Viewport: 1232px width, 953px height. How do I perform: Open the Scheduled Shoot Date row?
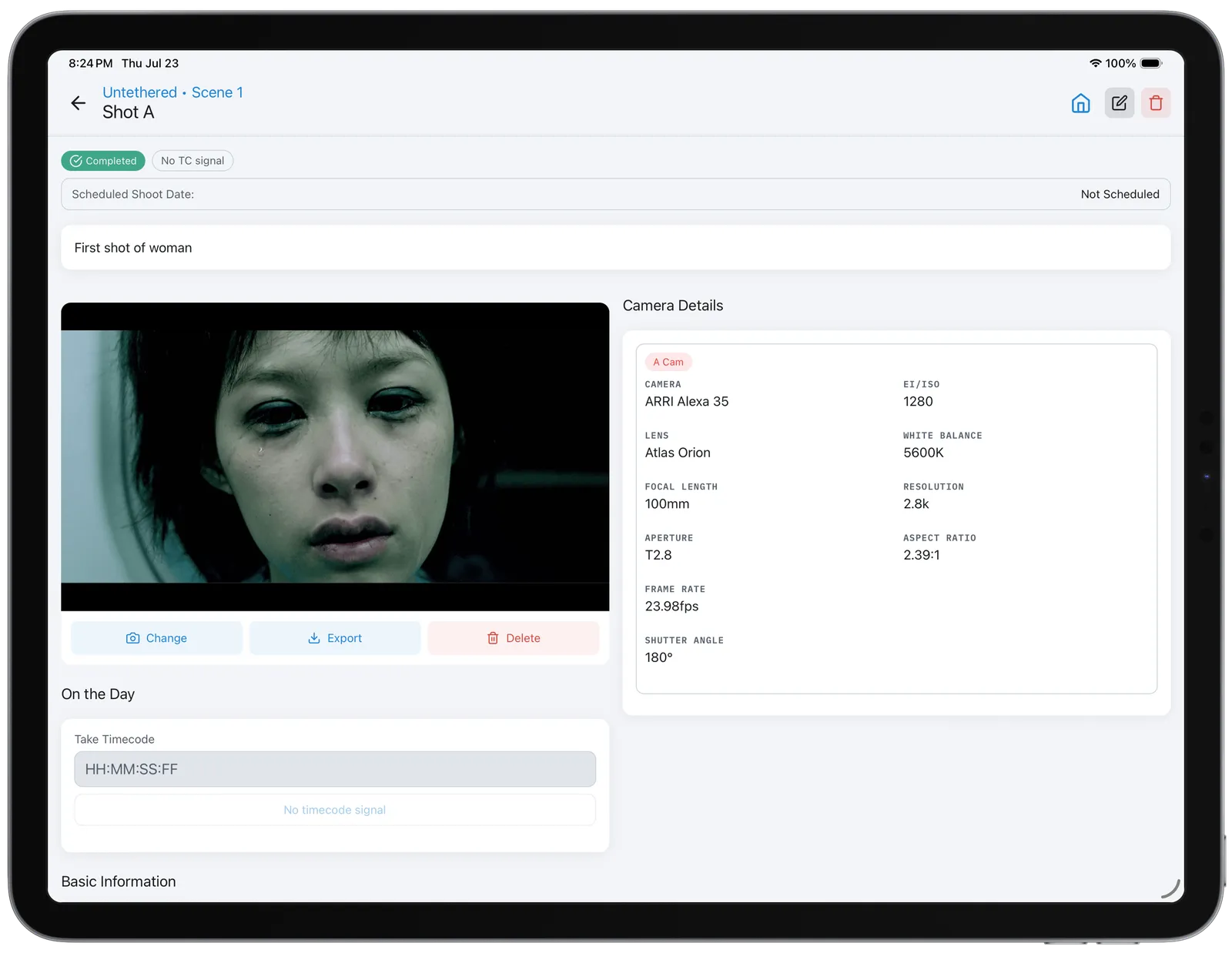615,194
